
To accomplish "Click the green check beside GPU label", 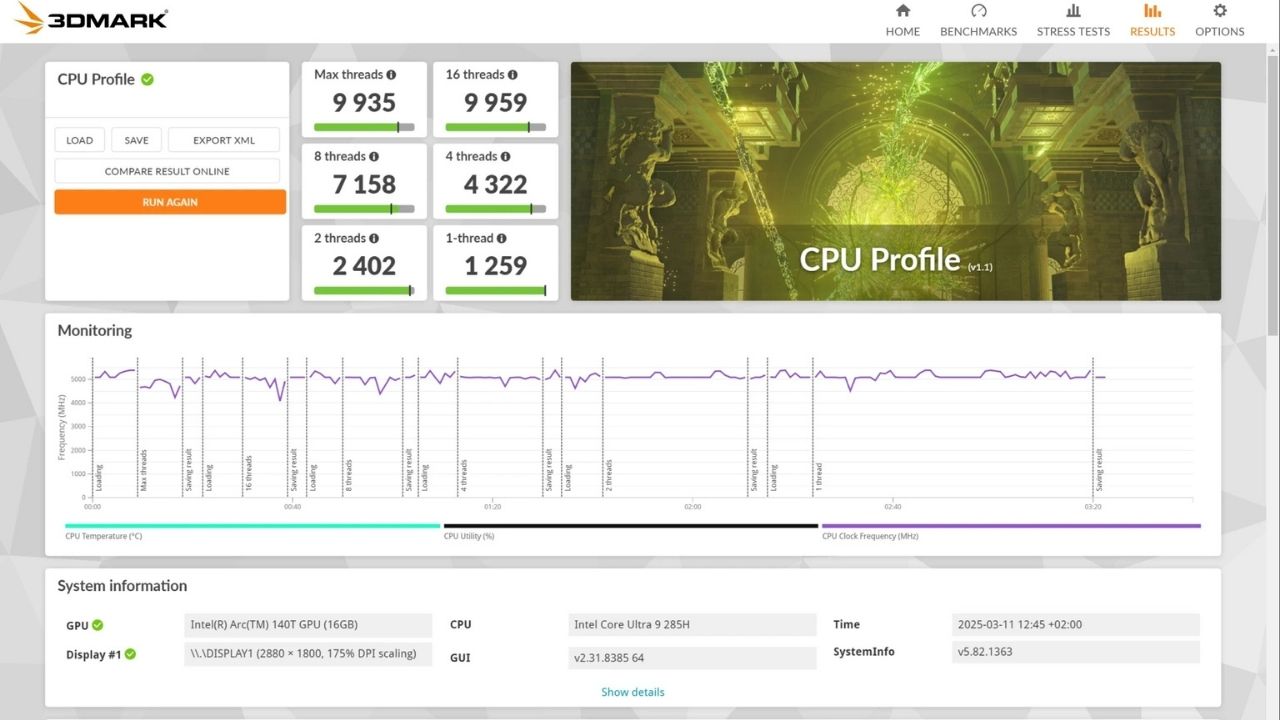I will pyautogui.click(x=98, y=625).
